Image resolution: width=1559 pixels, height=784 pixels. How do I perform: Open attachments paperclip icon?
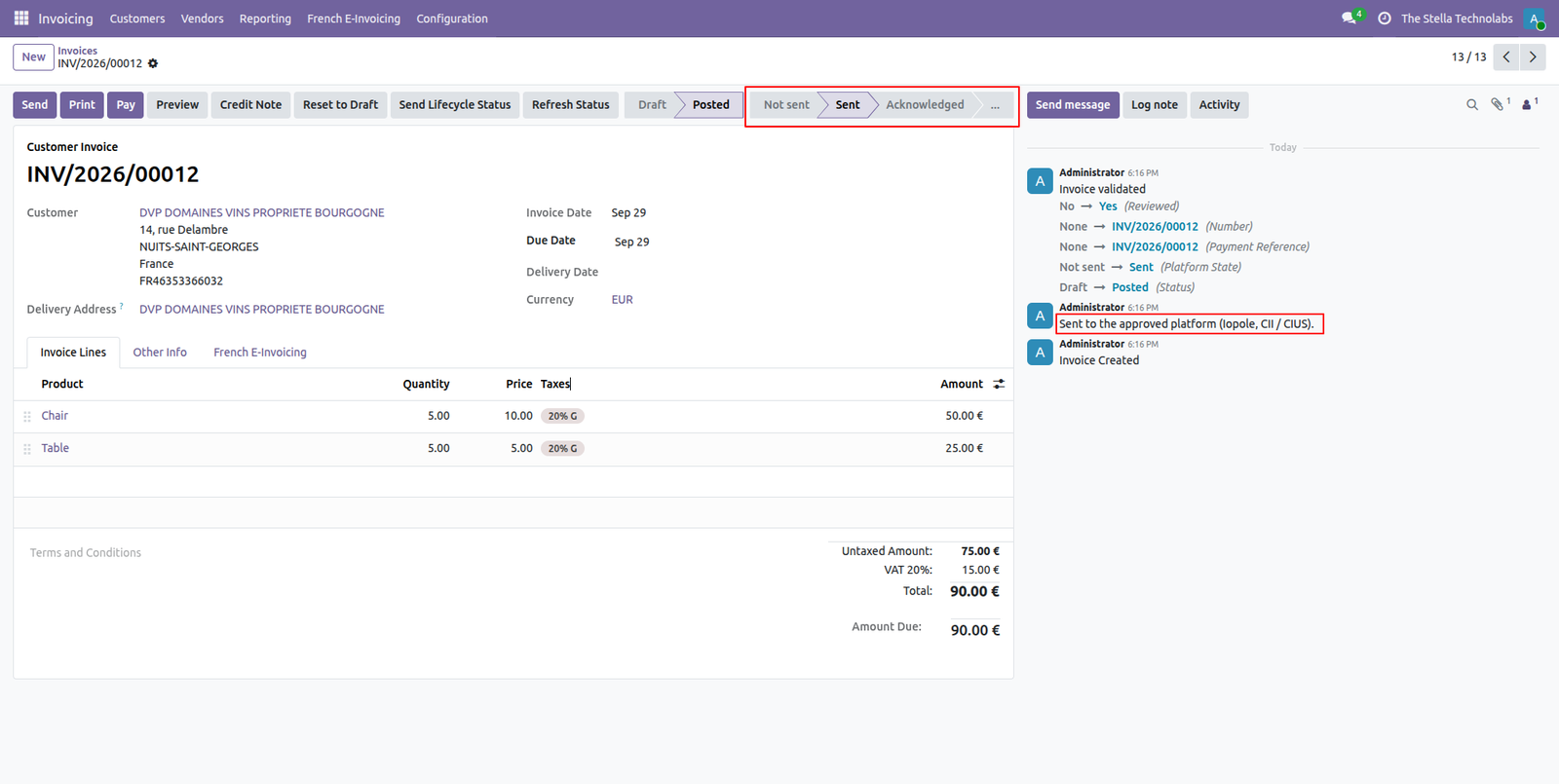1500,104
